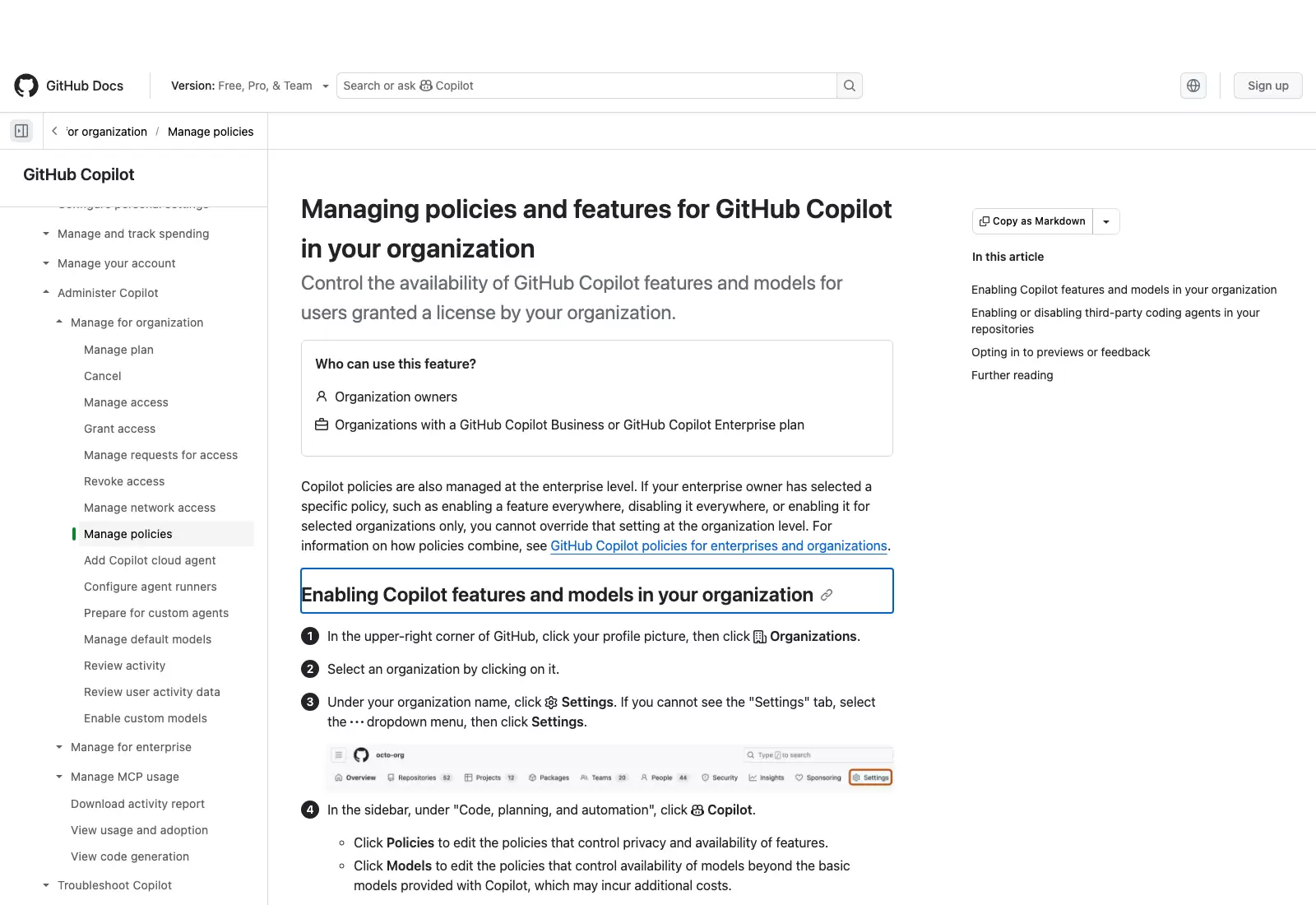Viewport: 1316px width, 905px height.
Task: Jump to Opting in to previews or feedback
Action: 1060,352
